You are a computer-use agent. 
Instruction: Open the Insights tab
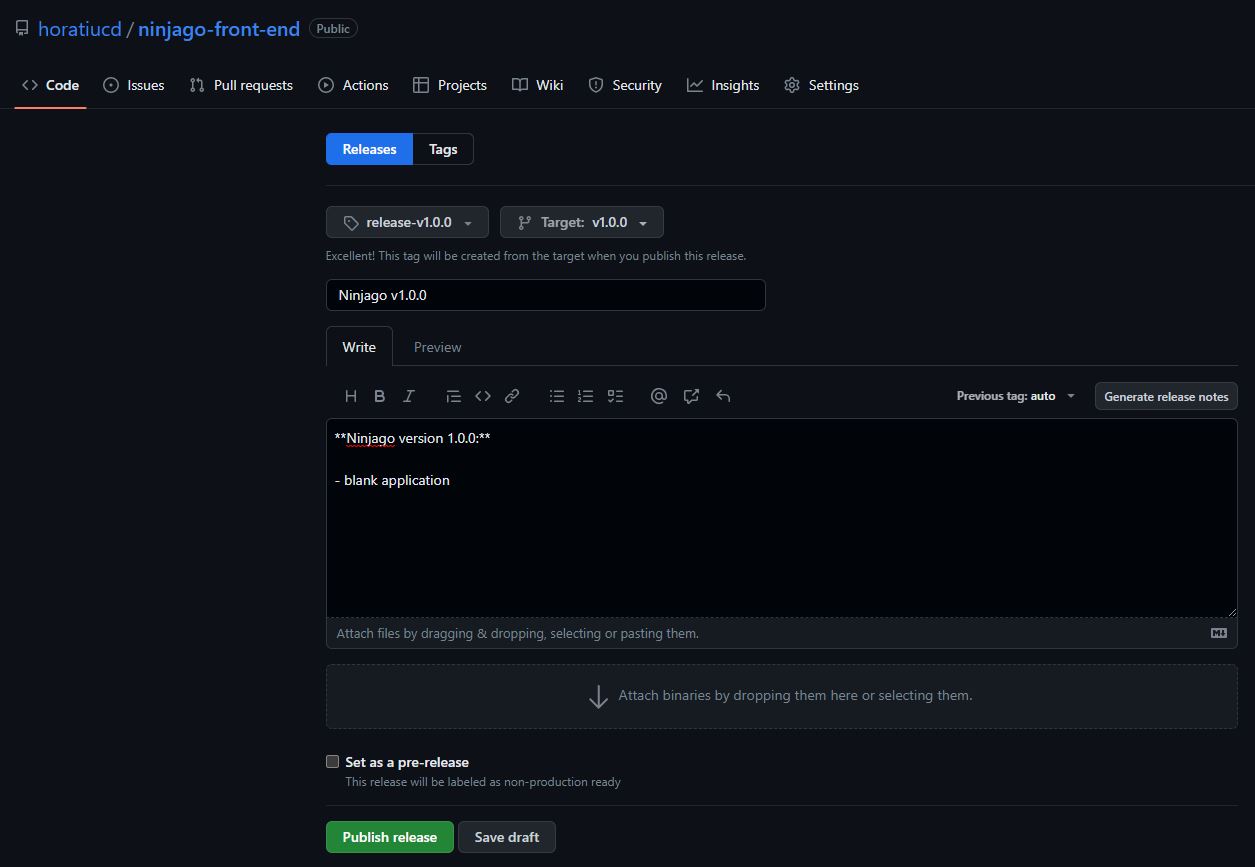pos(723,85)
